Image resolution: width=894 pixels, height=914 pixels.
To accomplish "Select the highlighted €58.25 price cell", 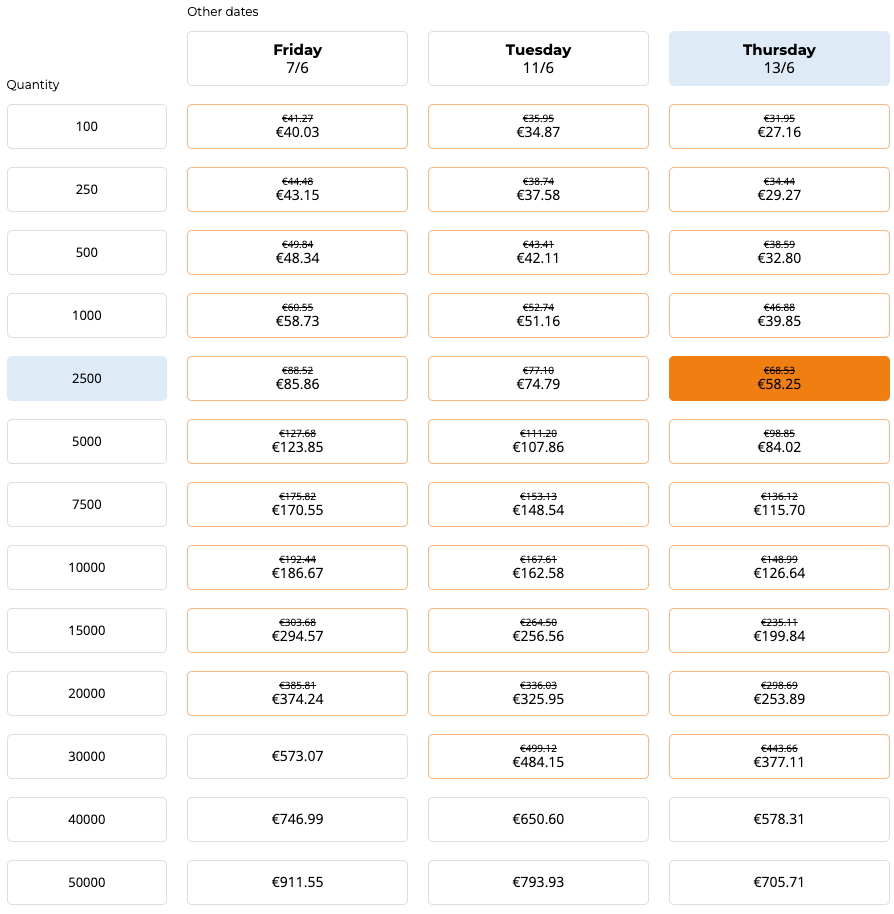I will pos(779,378).
